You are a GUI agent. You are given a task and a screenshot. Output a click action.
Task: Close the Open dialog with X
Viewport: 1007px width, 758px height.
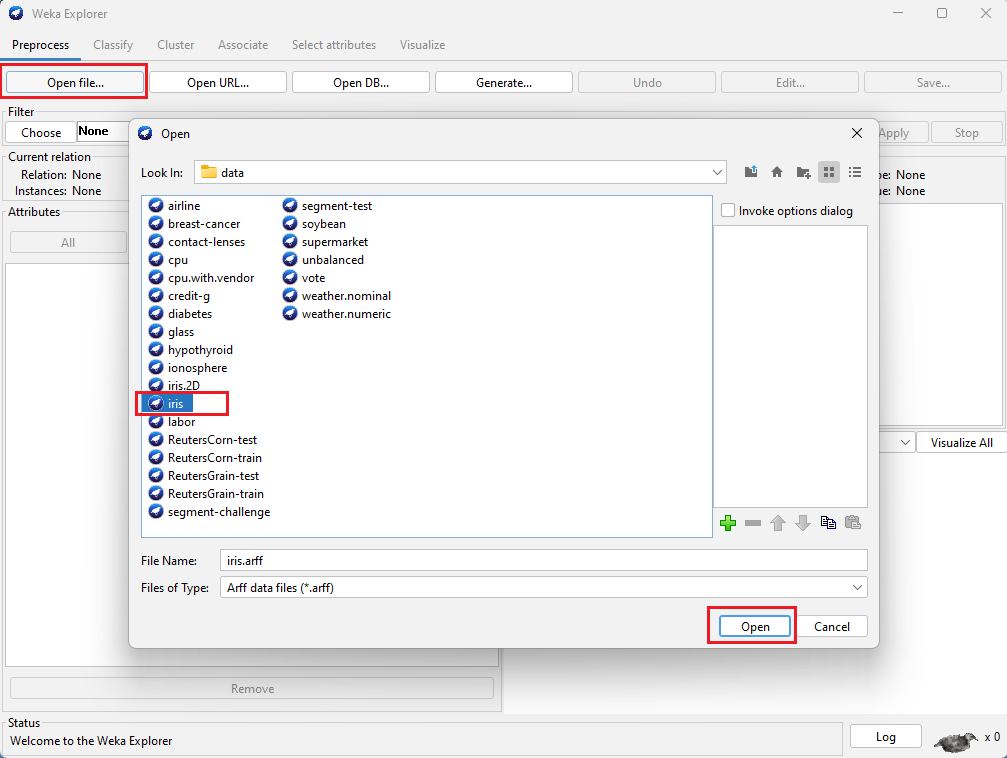pos(857,133)
